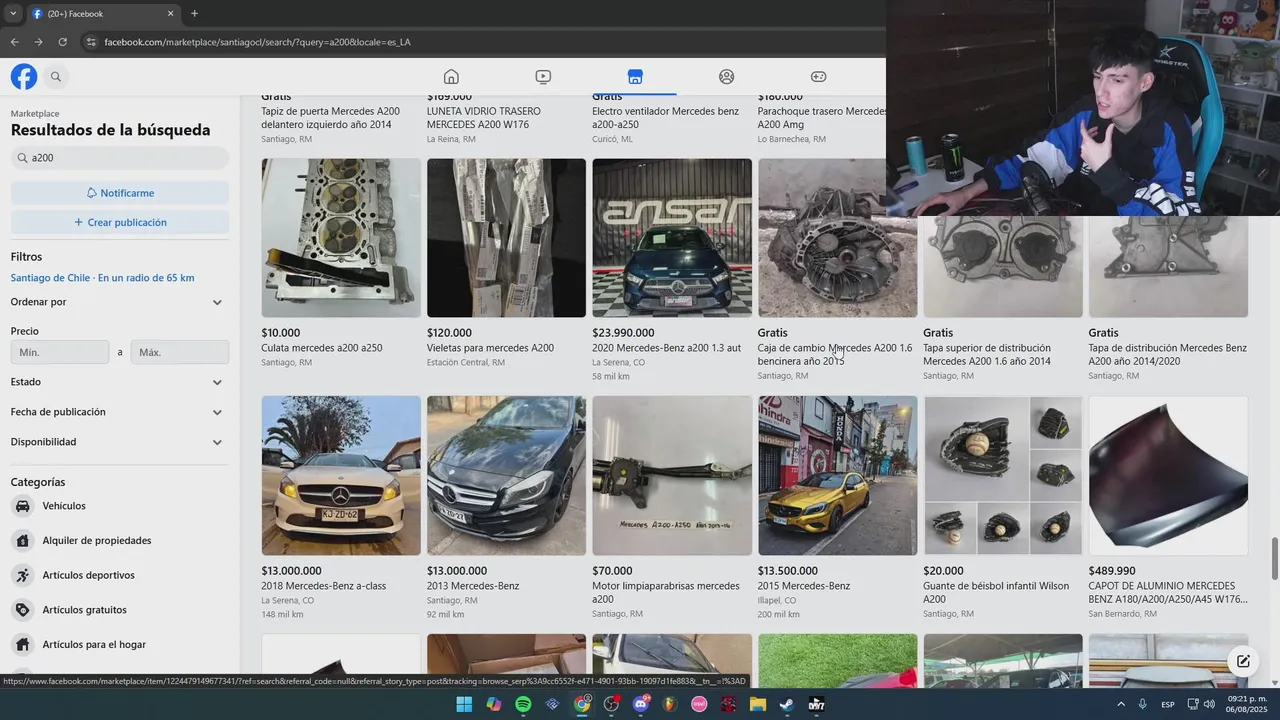Click the page vertical scrollbar thumb
Screen dimensions: 1280x720
(x=1274, y=558)
